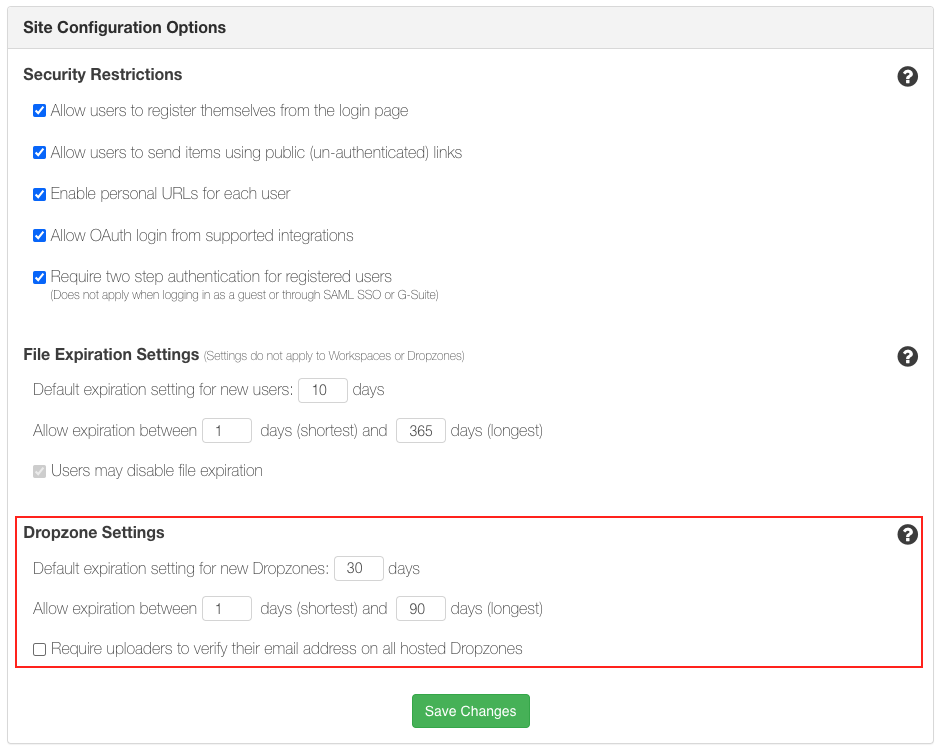This screenshot has height=752, width=943.
Task: Uncheck require two step authentication
Action: point(40,277)
